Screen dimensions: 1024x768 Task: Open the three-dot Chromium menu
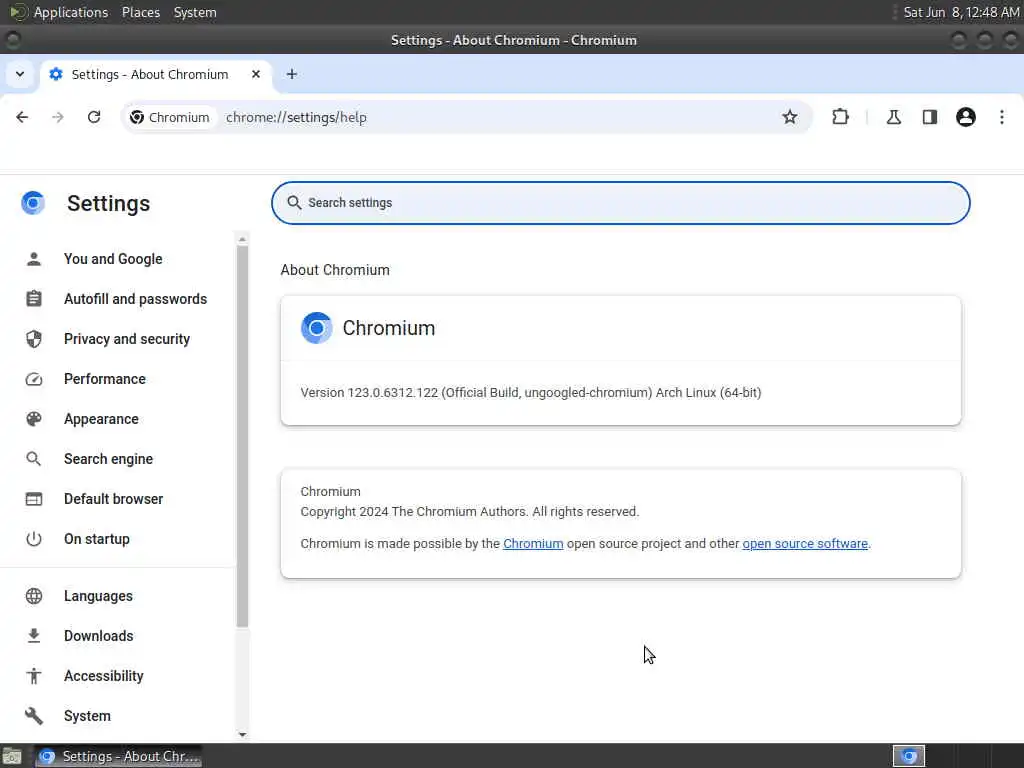click(x=1002, y=117)
